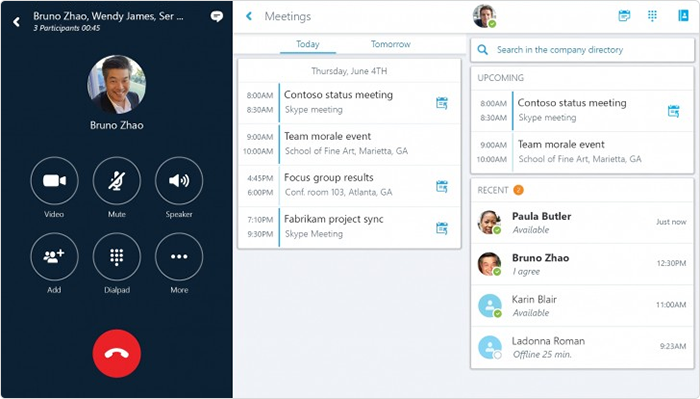Go back from the call screen
The height and width of the screenshot is (399, 700).
[x=17, y=21]
